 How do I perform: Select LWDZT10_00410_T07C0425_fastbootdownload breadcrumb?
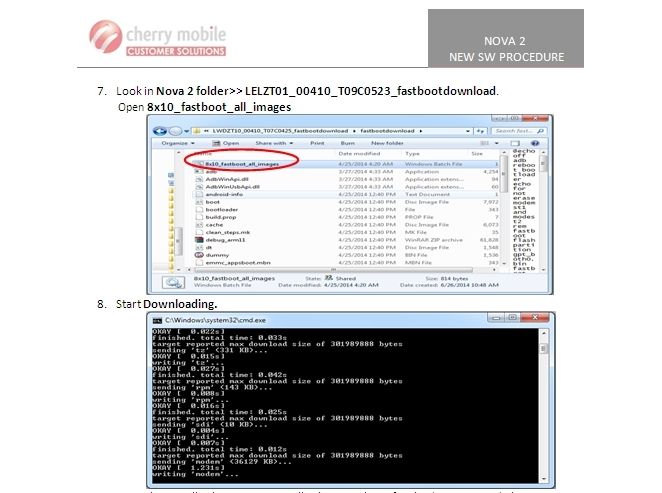coord(280,131)
